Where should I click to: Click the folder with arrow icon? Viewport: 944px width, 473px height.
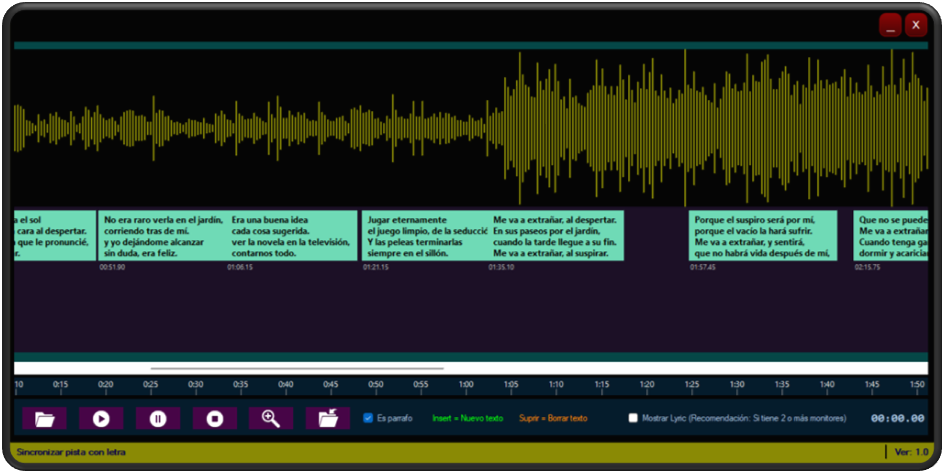point(327,419)
